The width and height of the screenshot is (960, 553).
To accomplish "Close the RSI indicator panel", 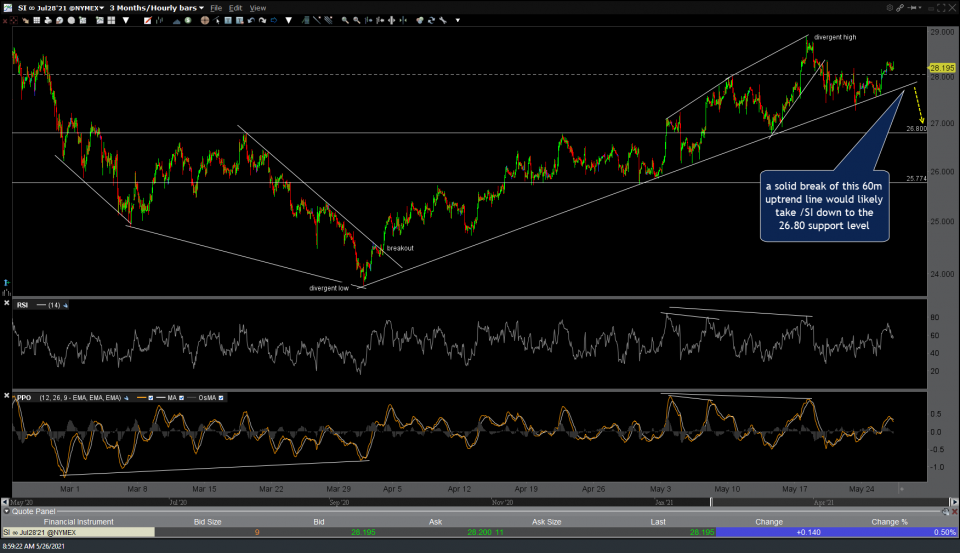I will pos(7,304).
